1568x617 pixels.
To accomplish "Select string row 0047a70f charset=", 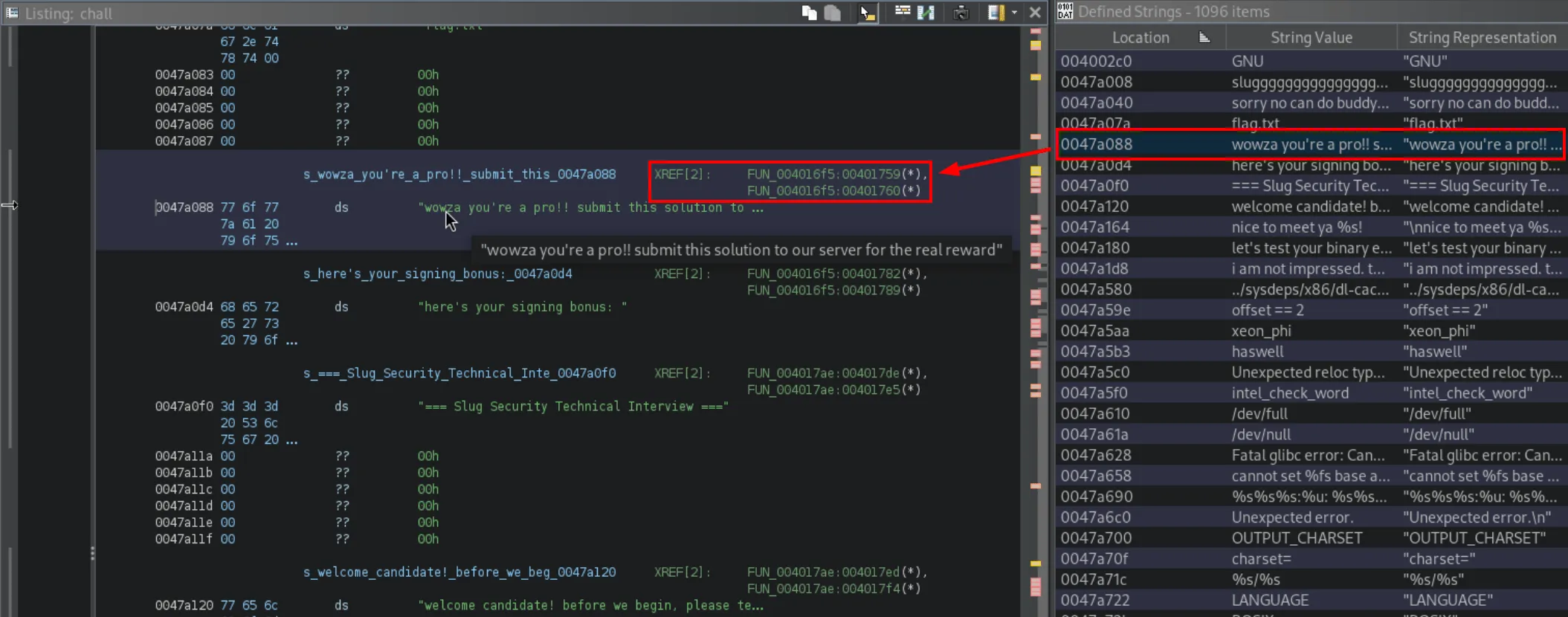I will (1311, 559).
